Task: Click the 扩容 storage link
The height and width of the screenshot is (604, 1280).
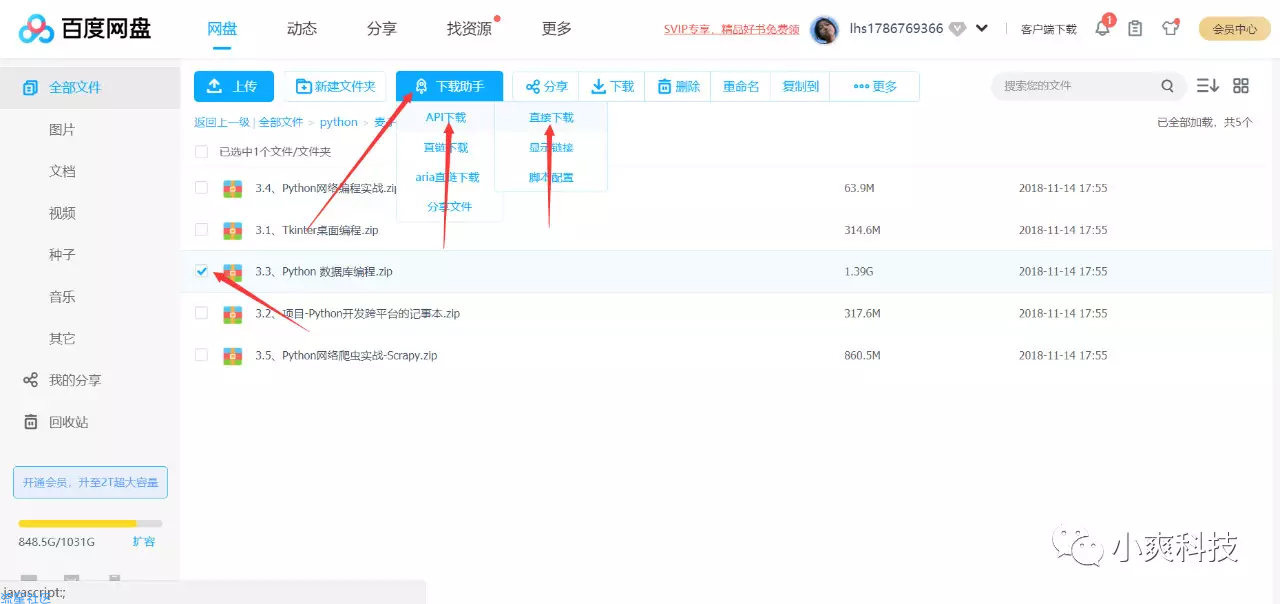Action: 144,541
